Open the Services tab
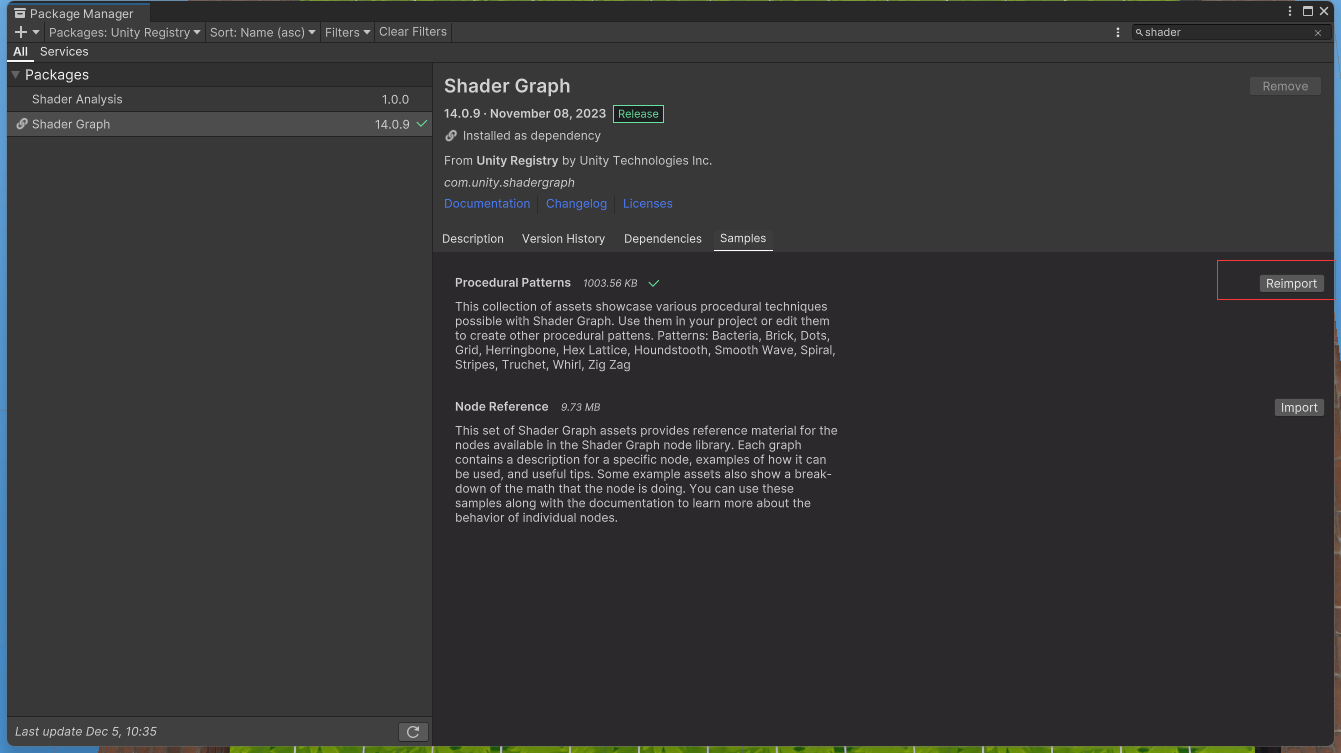 point(64,52)
